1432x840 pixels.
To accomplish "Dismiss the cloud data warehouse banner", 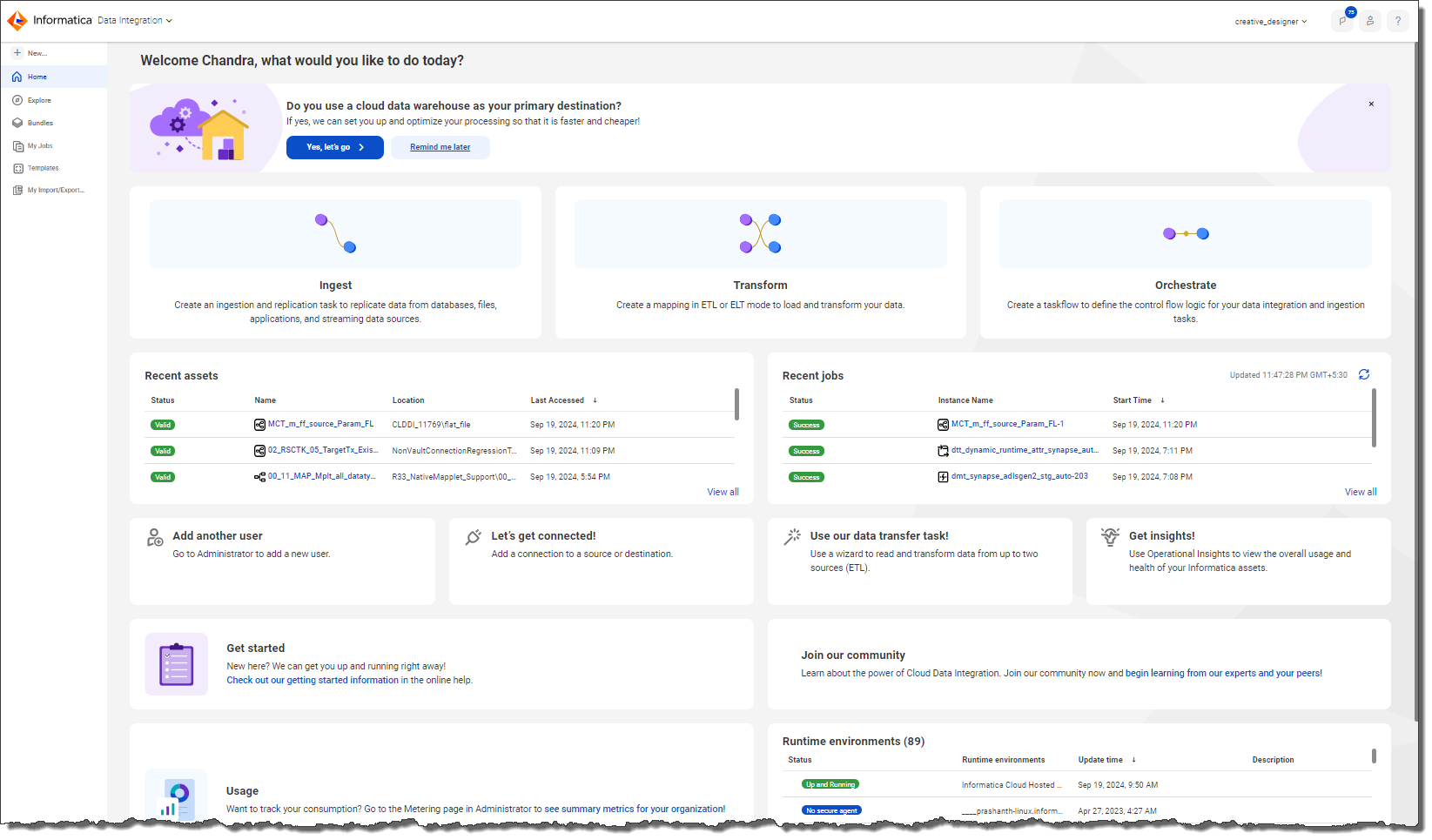I will [x=1371, y=104].
